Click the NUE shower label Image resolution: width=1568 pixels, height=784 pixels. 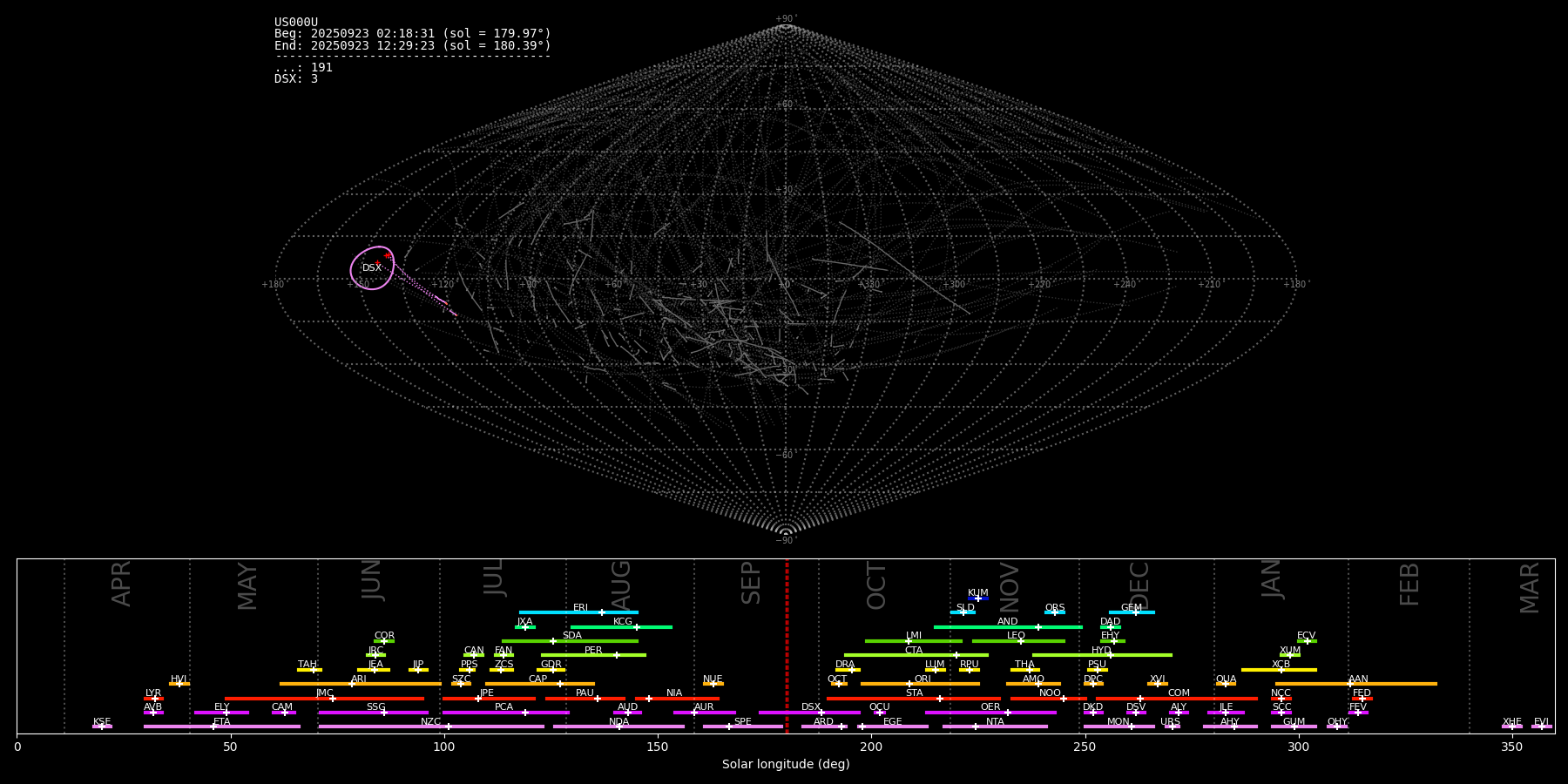tap(713, 679)
